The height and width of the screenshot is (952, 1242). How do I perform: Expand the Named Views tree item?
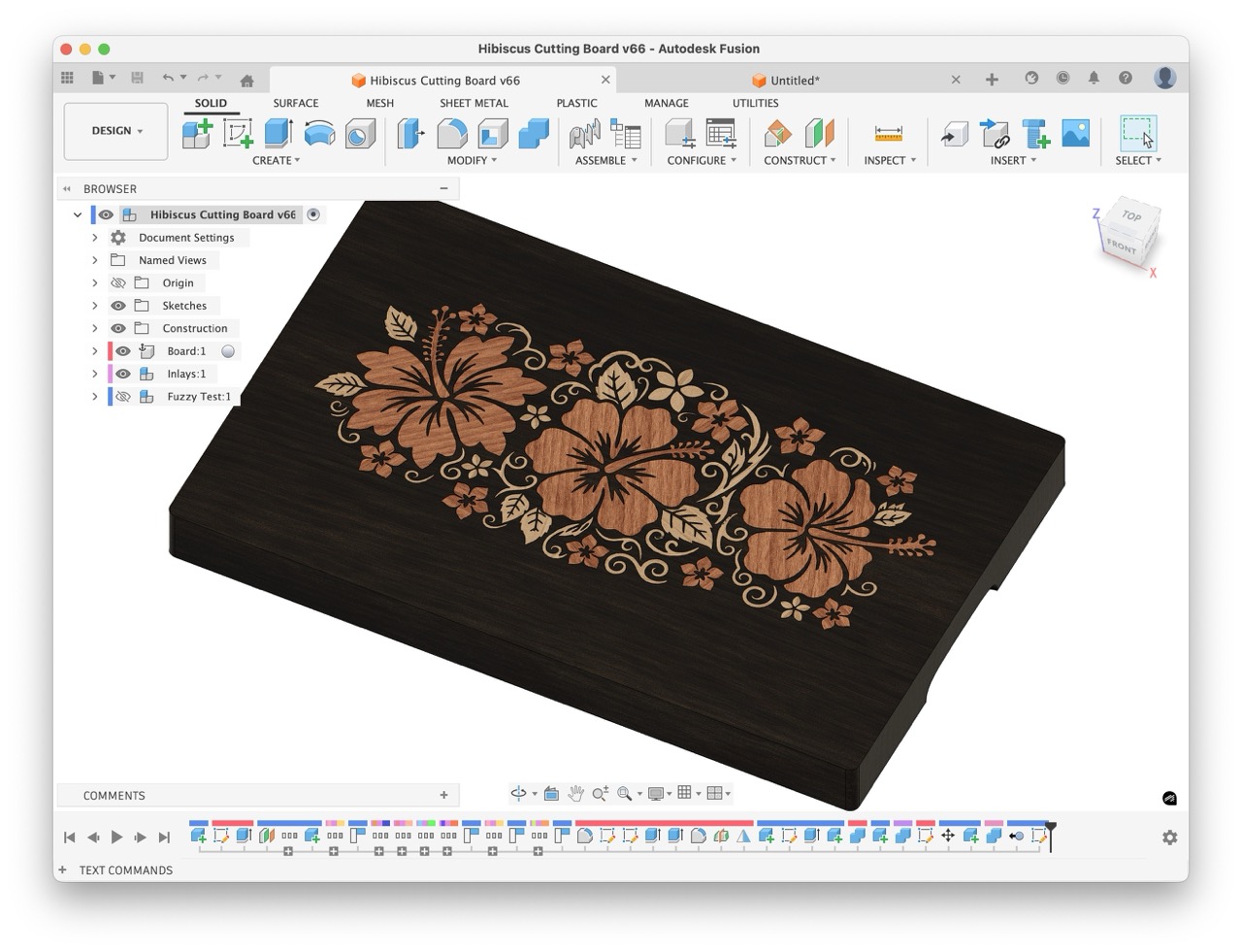point(94,260)
